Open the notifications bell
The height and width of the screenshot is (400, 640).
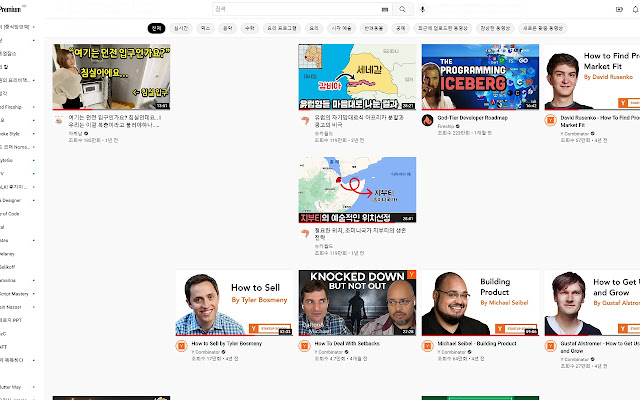click(x=636, y=9)
